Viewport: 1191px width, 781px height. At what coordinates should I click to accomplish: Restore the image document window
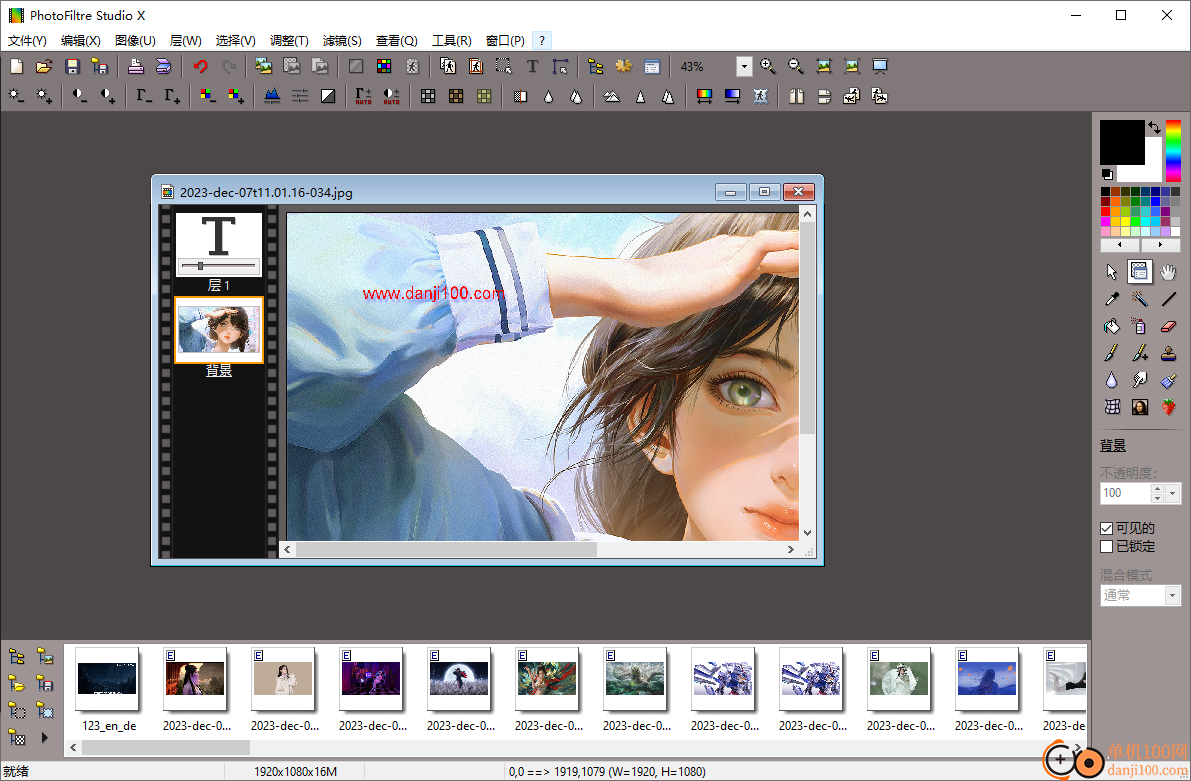coord(764,192)
